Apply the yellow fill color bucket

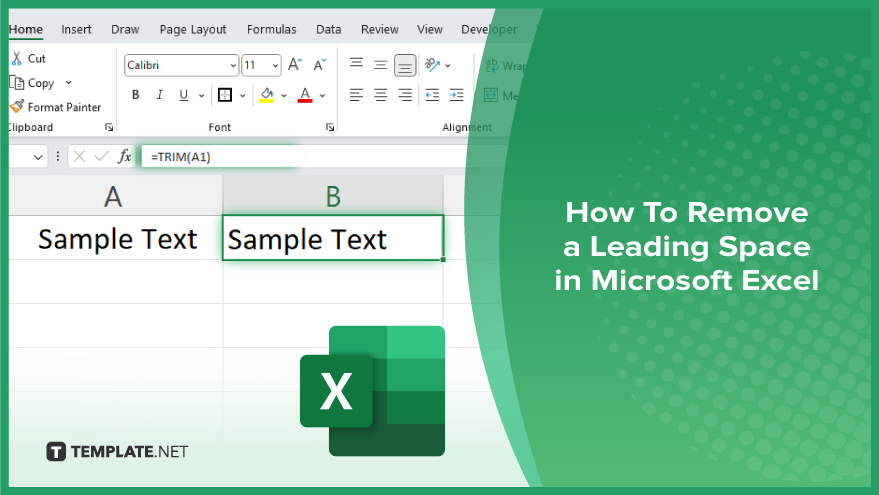[x=267, y=95]
